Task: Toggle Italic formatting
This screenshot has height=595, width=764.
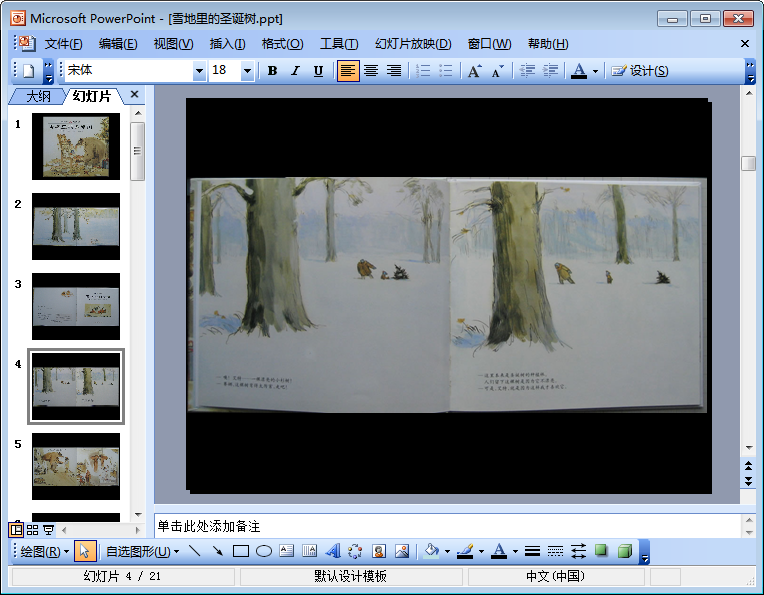Action: coord(295,71)
